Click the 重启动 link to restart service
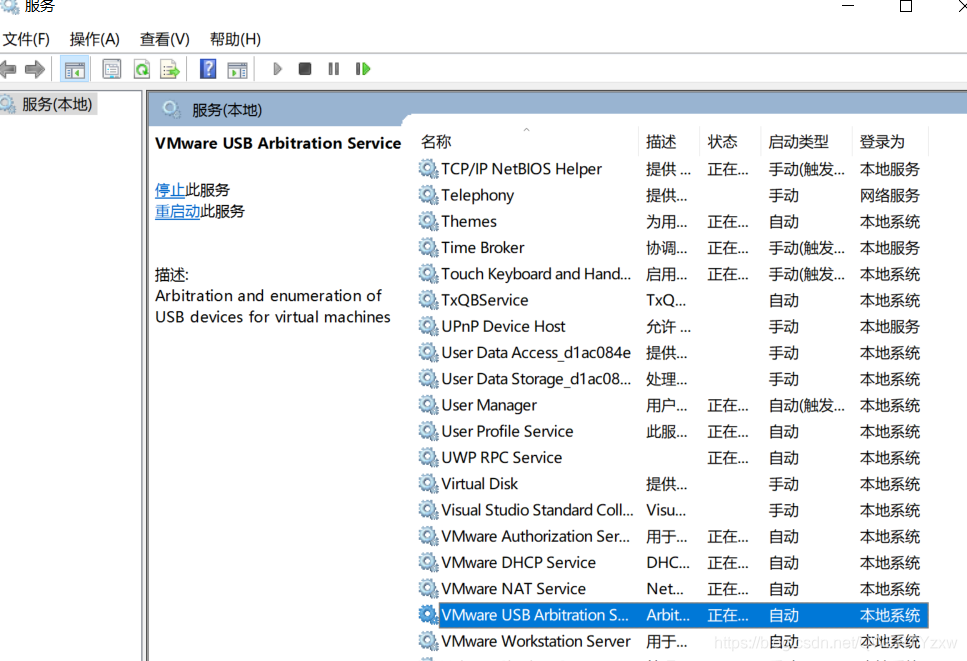 (x=177, y=211)
